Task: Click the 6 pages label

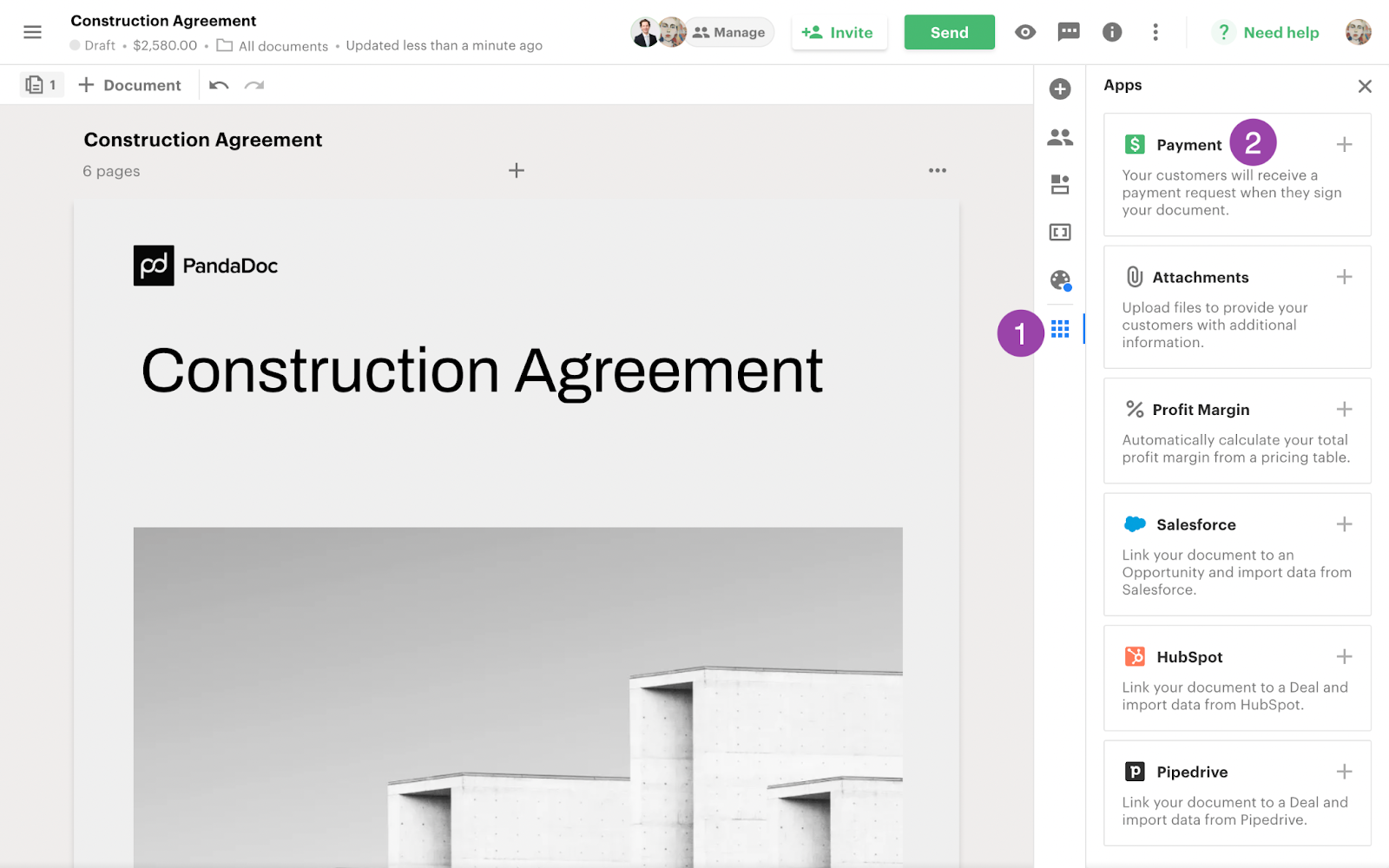Action: click(111, 171)
